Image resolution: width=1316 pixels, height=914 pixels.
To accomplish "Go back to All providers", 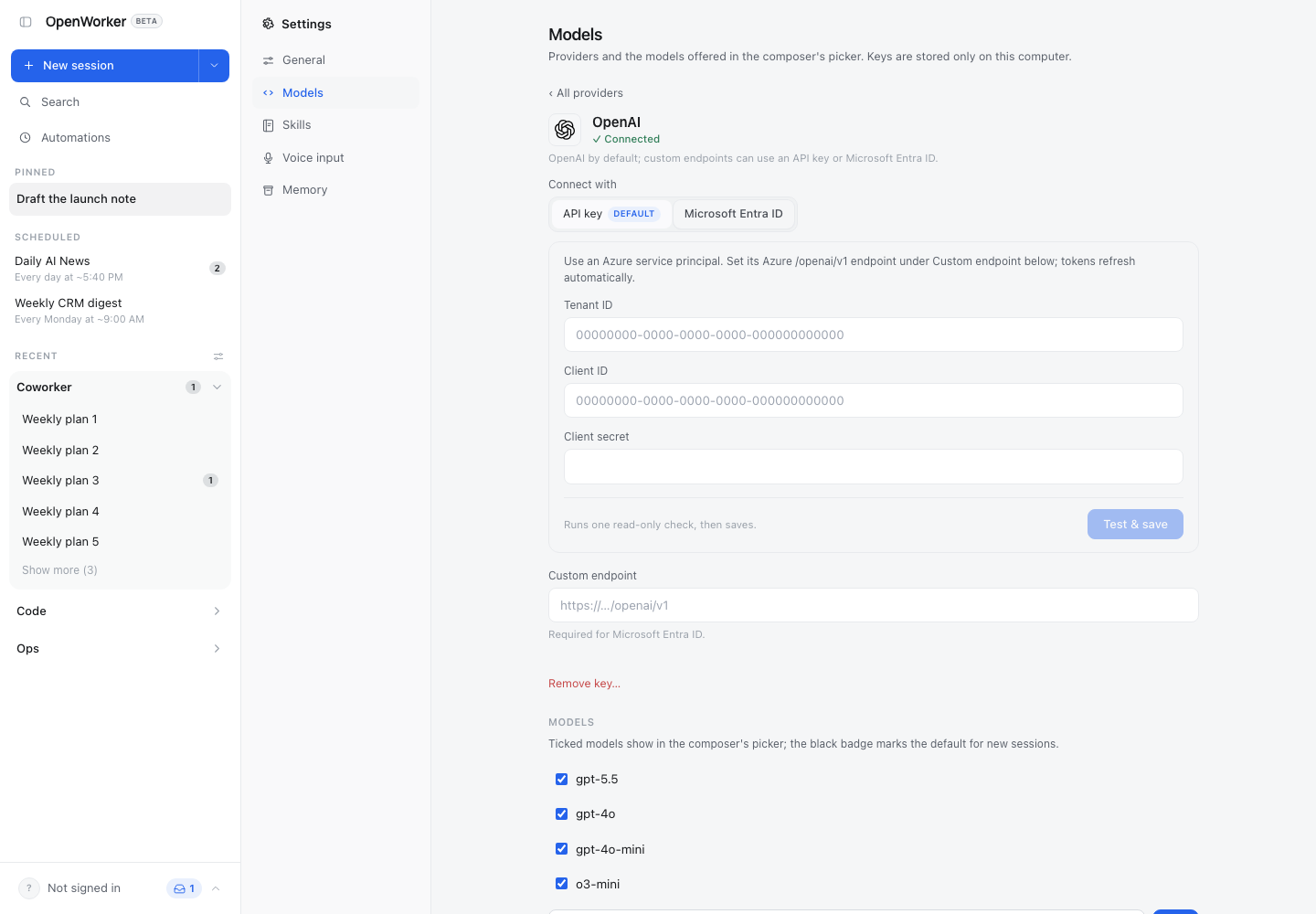I will (x=586, y=93).
